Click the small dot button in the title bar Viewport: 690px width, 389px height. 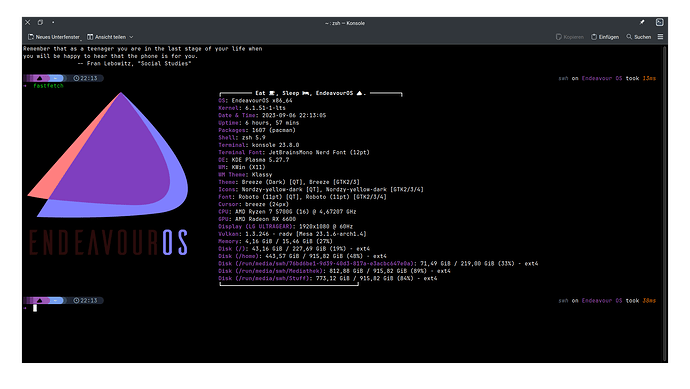[53, 22]
